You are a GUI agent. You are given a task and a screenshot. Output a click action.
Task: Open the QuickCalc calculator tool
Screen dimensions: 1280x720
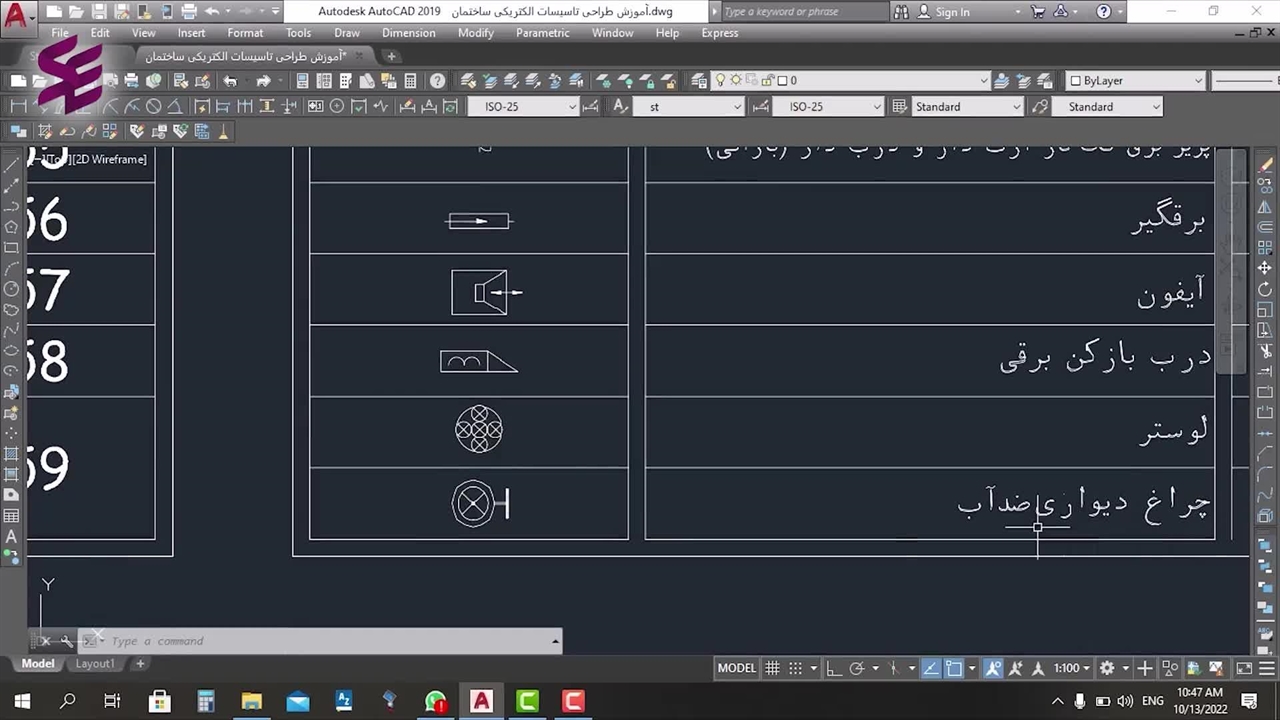pos(410,81)
